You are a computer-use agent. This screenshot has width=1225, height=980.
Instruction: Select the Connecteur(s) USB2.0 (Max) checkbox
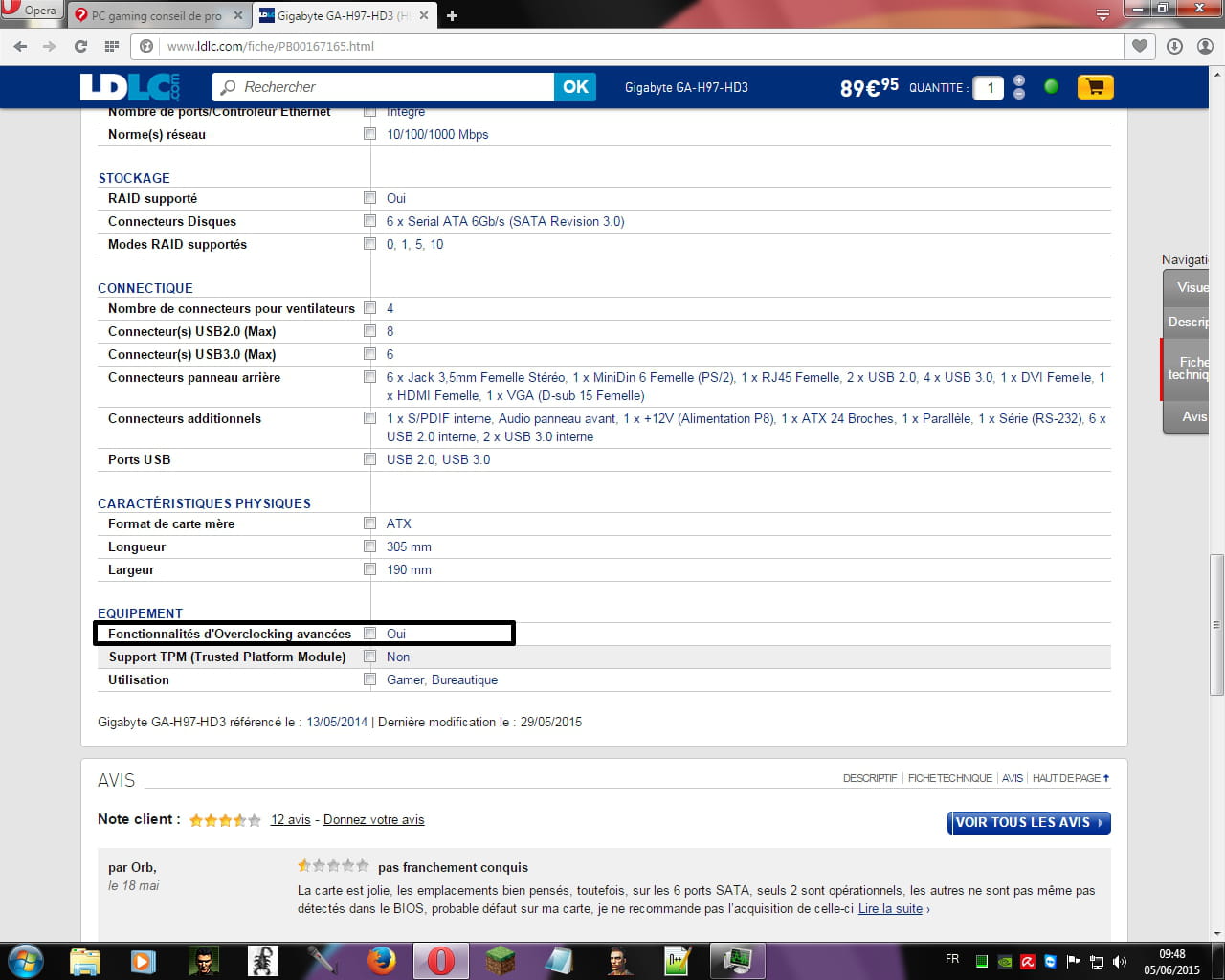[369, 331]
